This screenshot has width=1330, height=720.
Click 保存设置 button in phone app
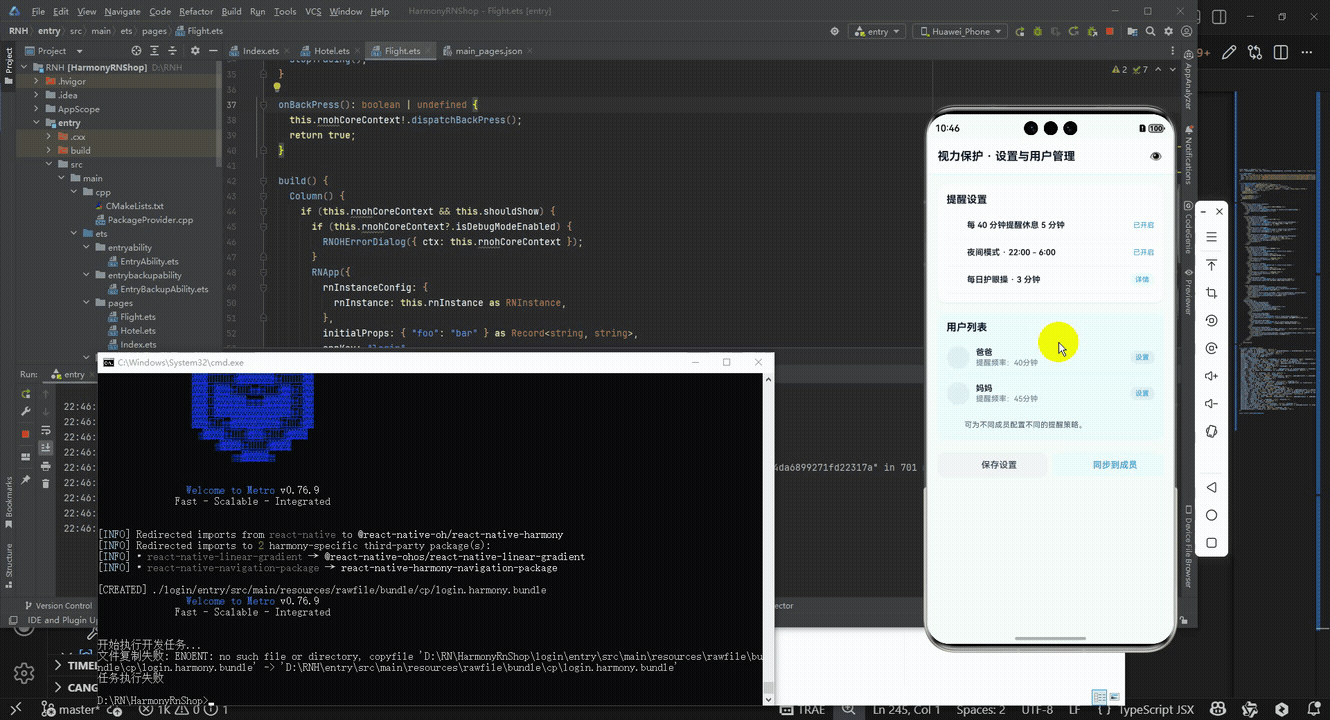tap(998, 465)
